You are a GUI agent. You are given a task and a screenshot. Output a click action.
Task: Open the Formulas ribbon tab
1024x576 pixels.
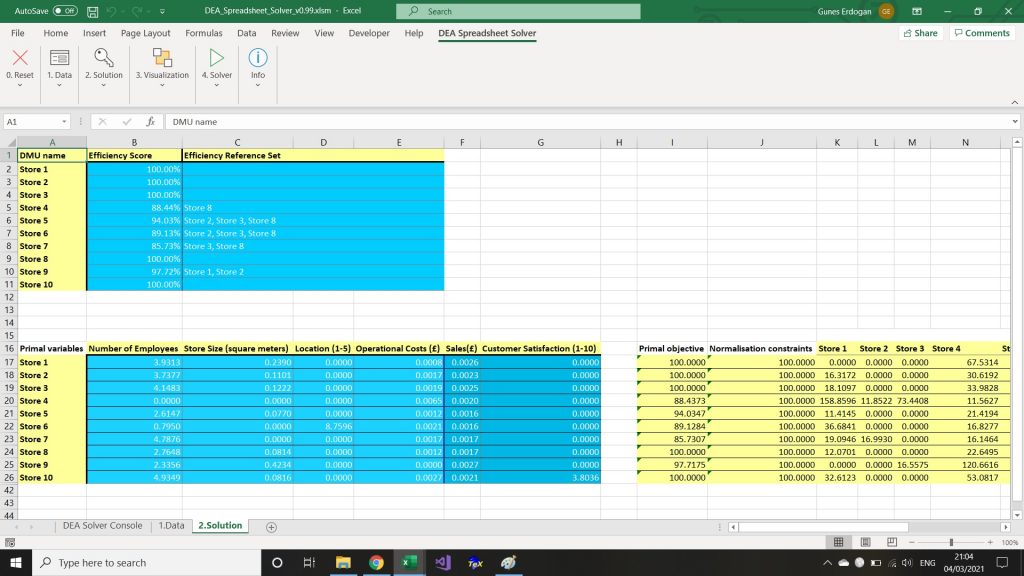(203, 33)
